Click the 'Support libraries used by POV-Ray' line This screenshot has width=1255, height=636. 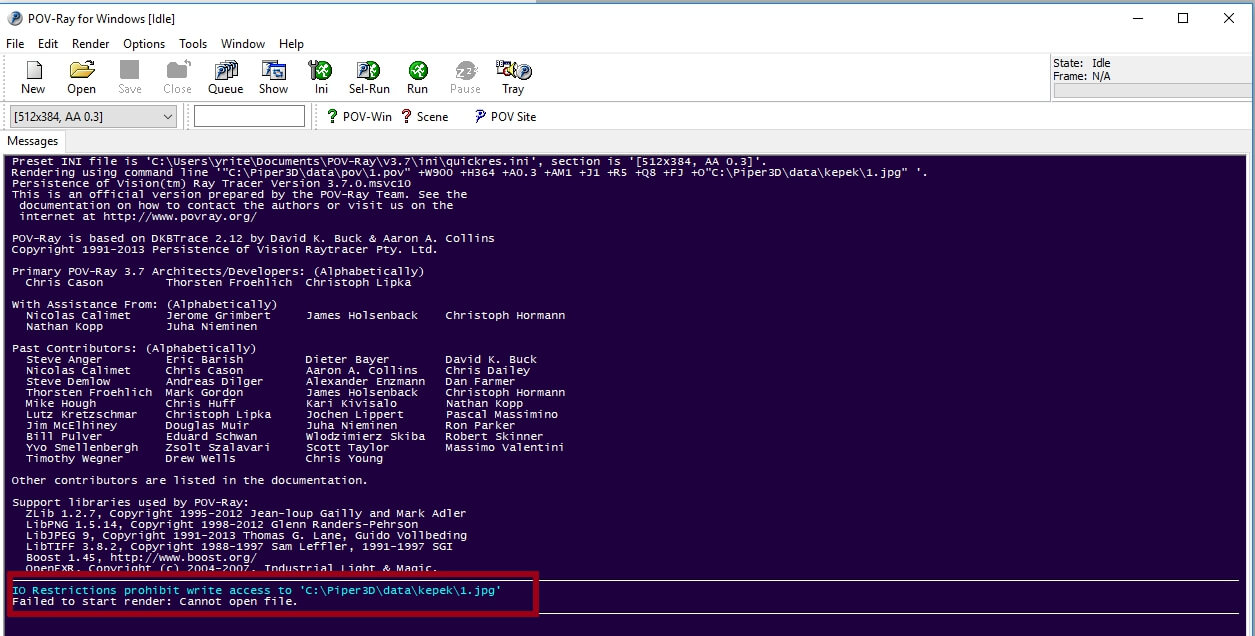(x=130, y=503)
